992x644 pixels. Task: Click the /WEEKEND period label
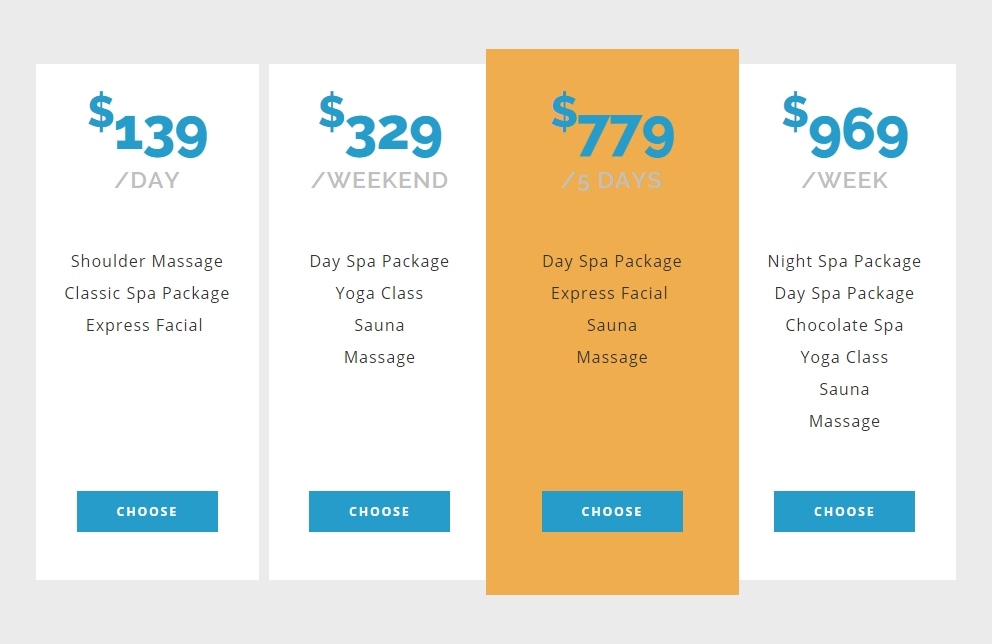tap(380, 180)
